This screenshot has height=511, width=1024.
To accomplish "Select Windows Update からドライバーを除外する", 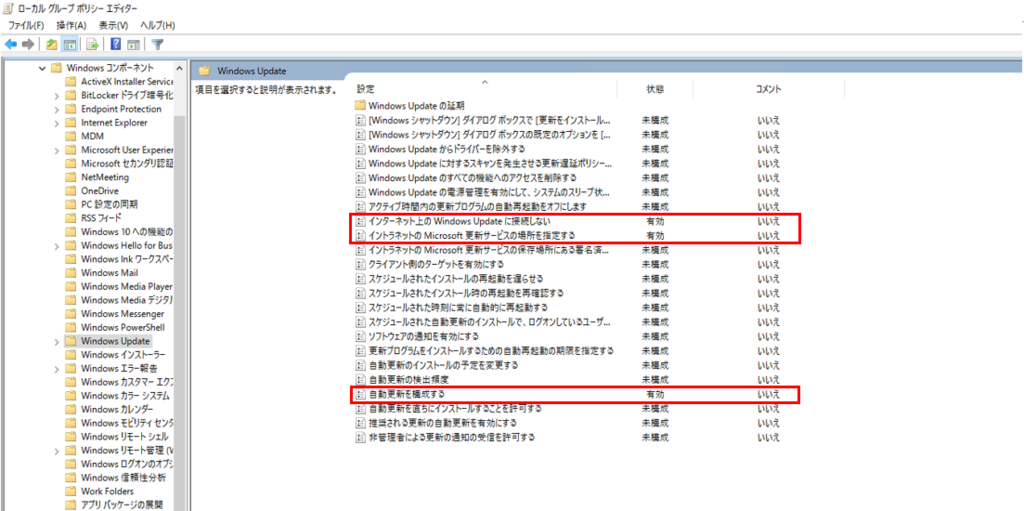I will tap(447, 149).
